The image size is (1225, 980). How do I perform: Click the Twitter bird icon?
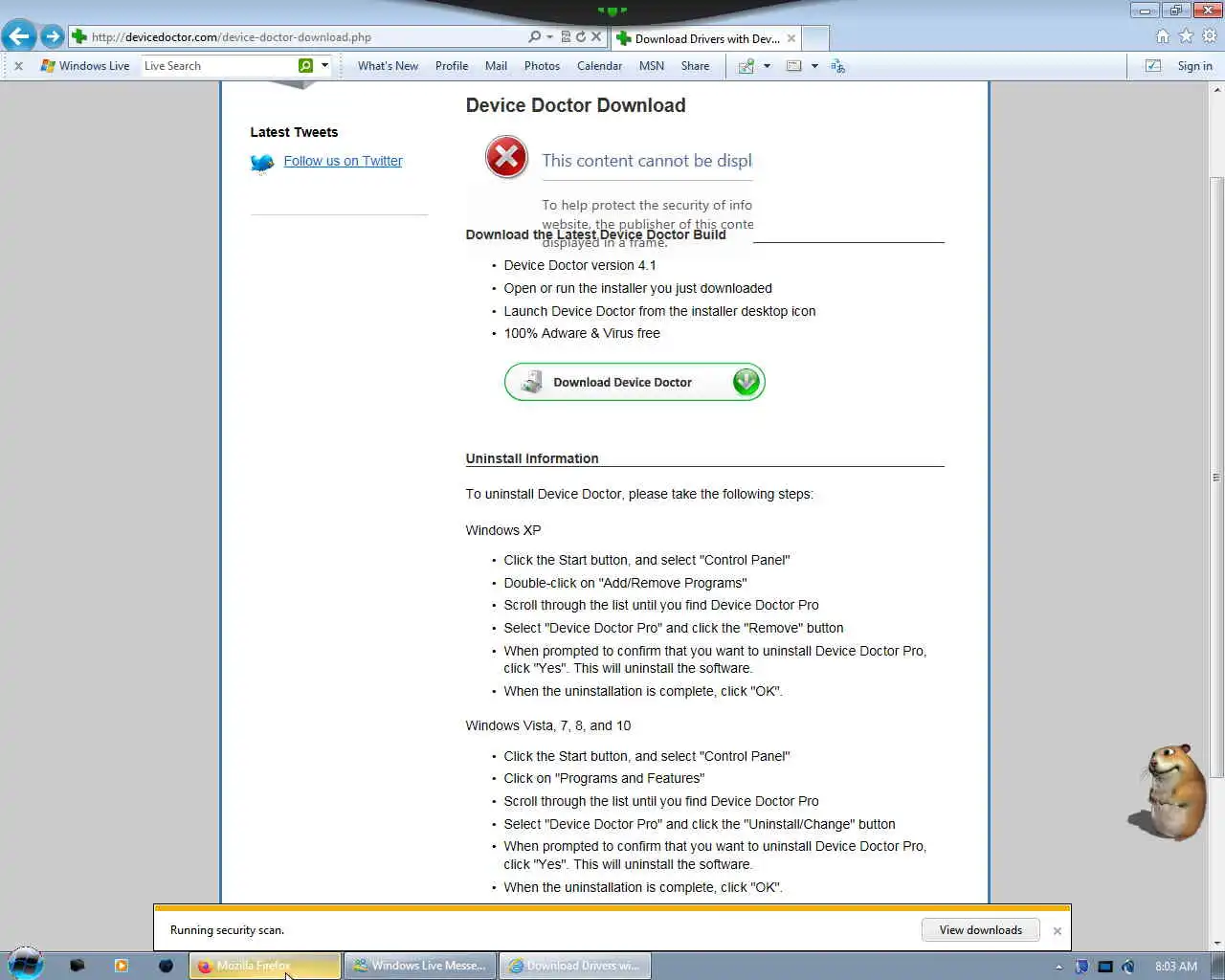tap(262, 163)
